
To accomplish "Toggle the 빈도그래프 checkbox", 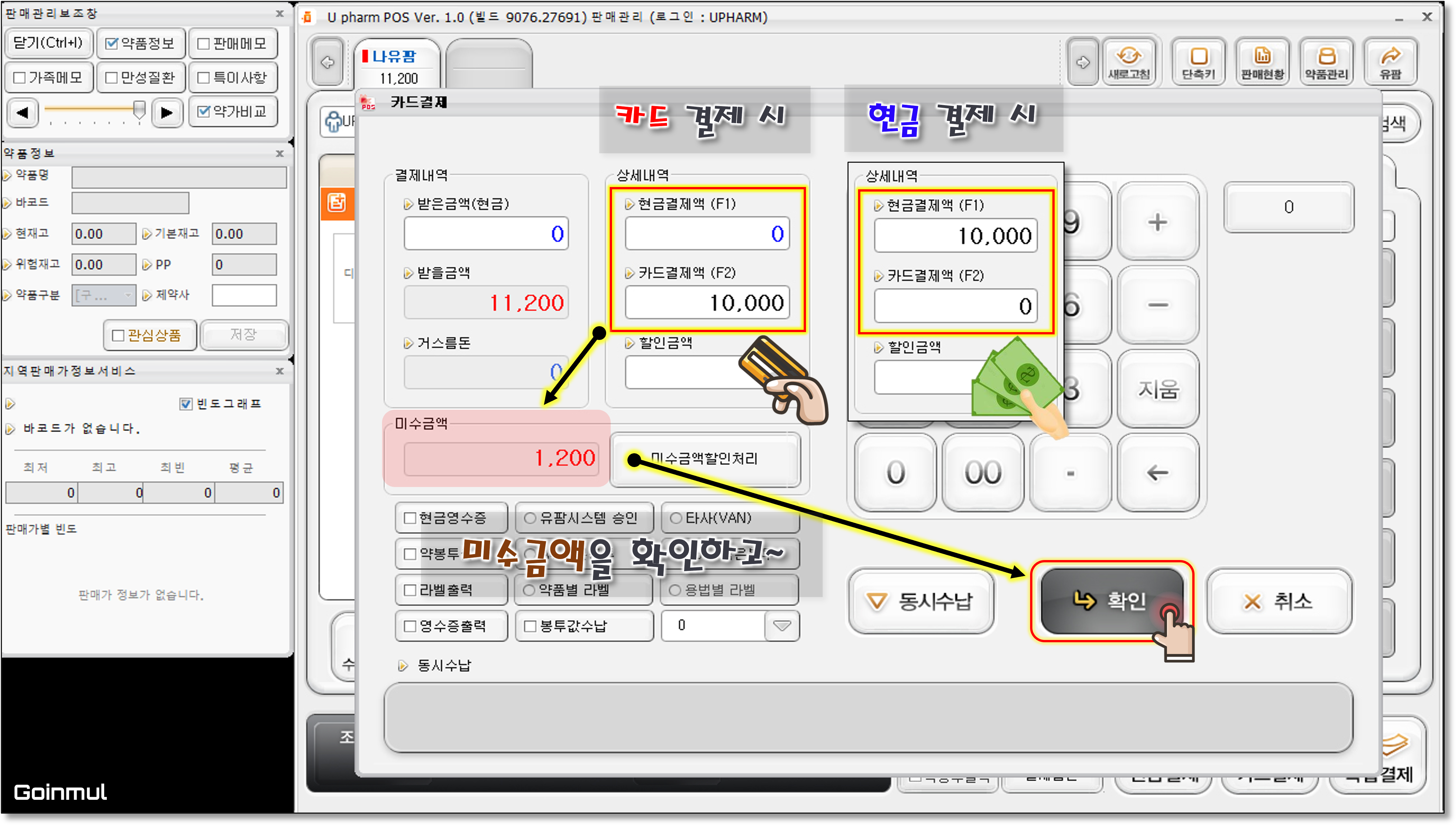I will pyautogui.click(x=186, y=403).
